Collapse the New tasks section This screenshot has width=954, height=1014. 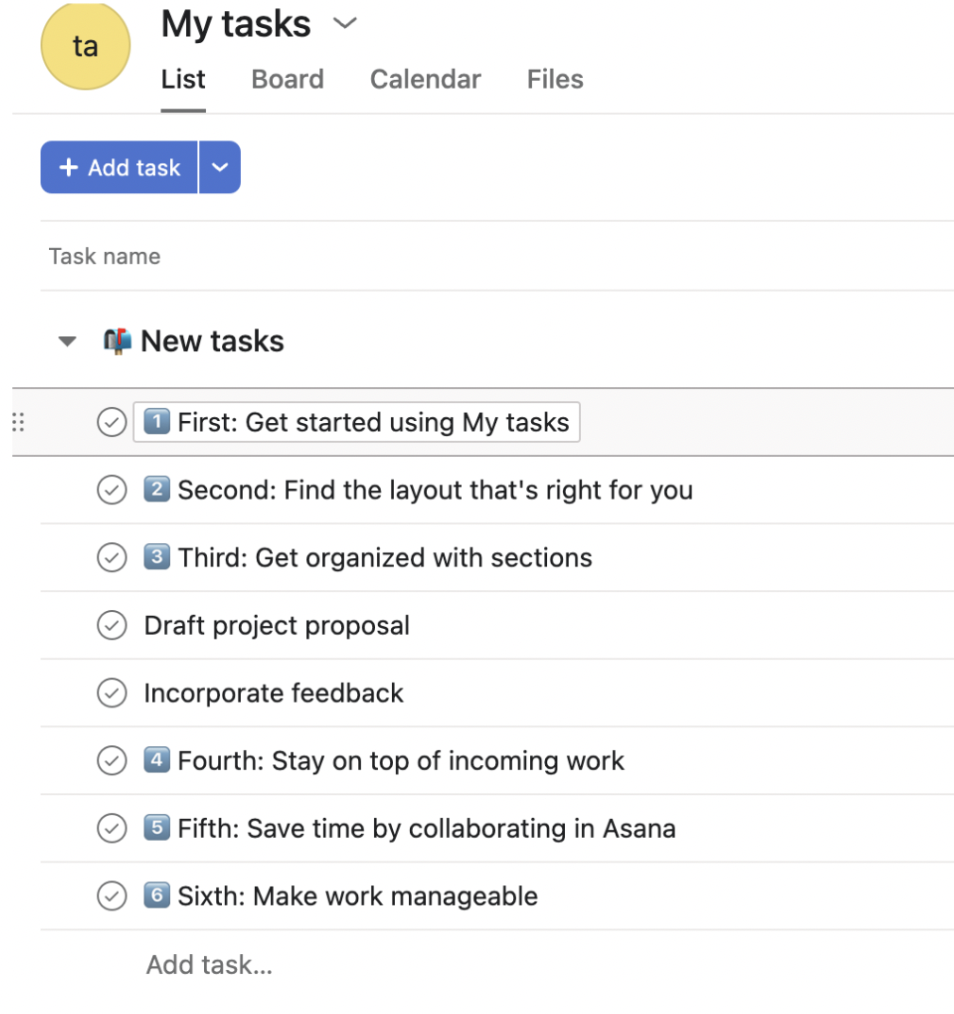pyautogui.click(x=67, y=341)
